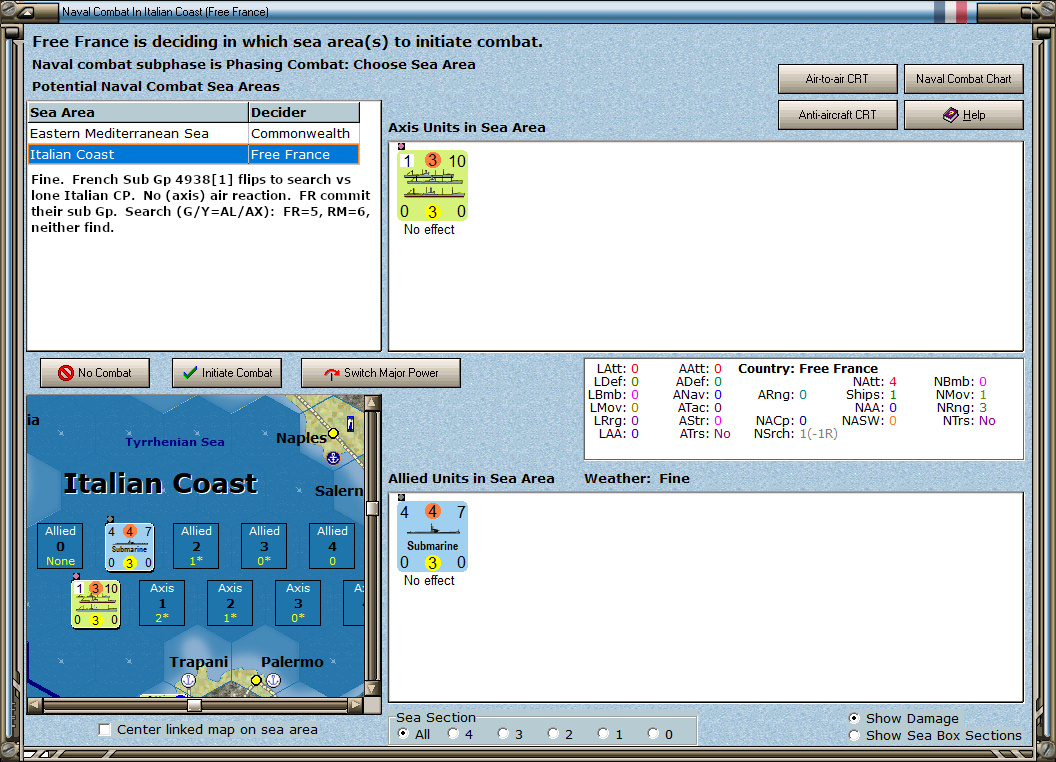Click the Axis convoy counter on map
This screenshot has height=762, width=1056.
[96, 604]
